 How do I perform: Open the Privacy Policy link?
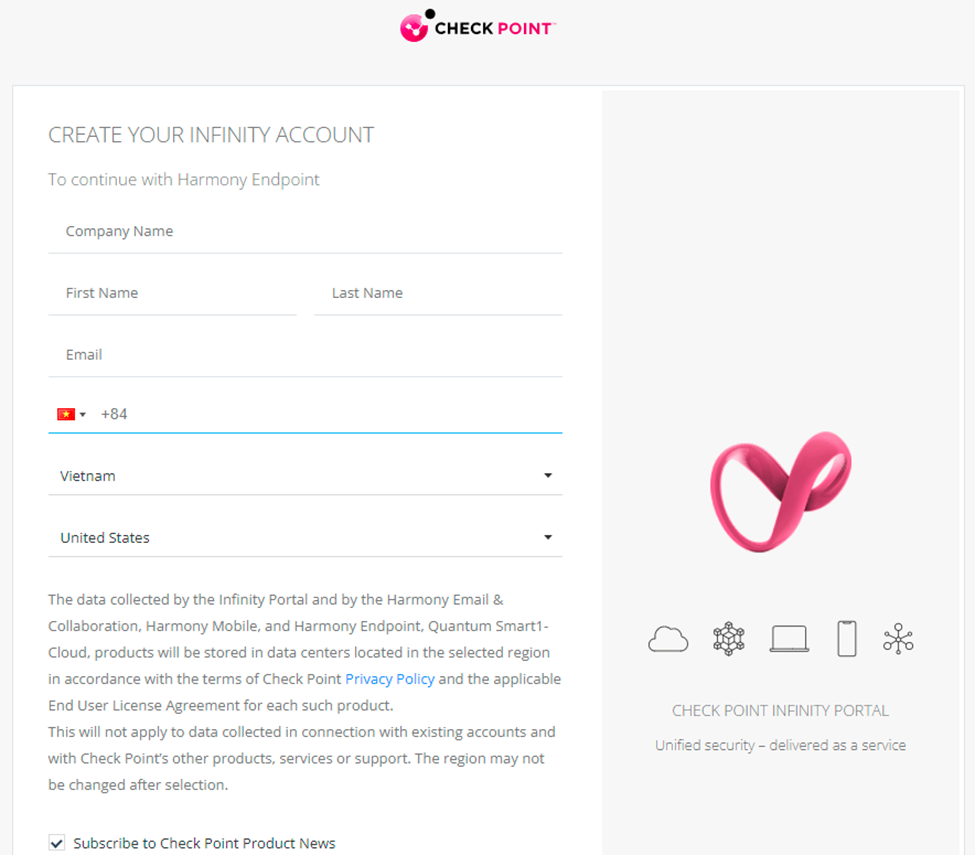390,679
